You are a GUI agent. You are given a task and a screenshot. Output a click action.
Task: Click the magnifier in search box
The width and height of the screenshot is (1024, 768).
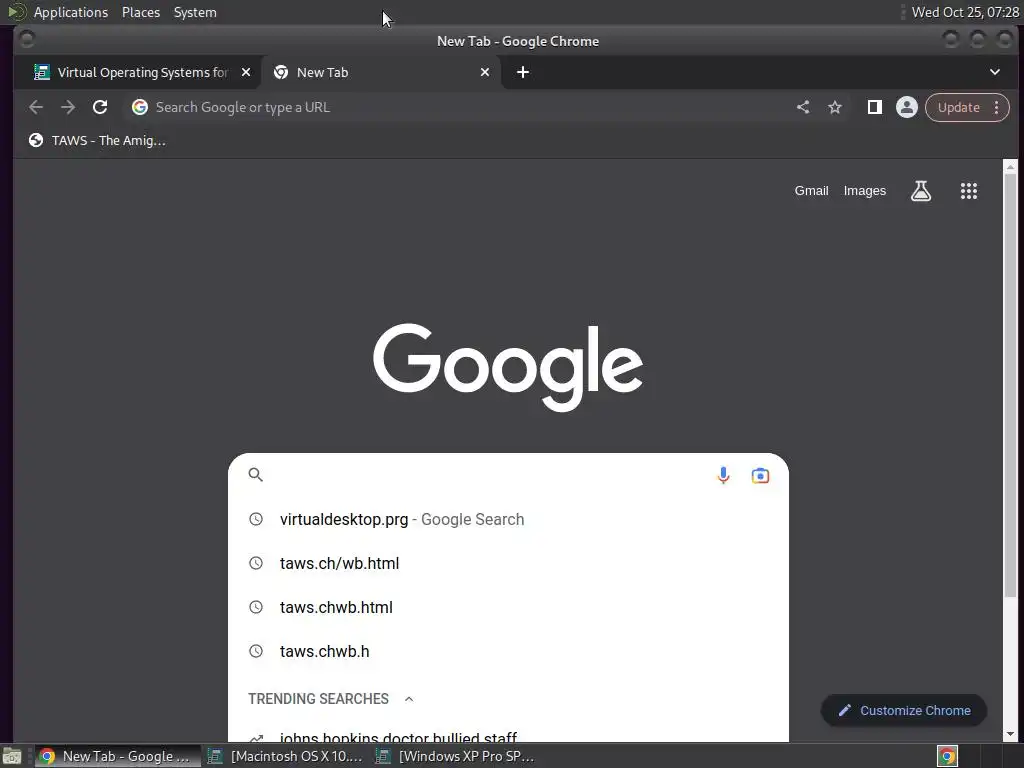click(x=256, y=475)
